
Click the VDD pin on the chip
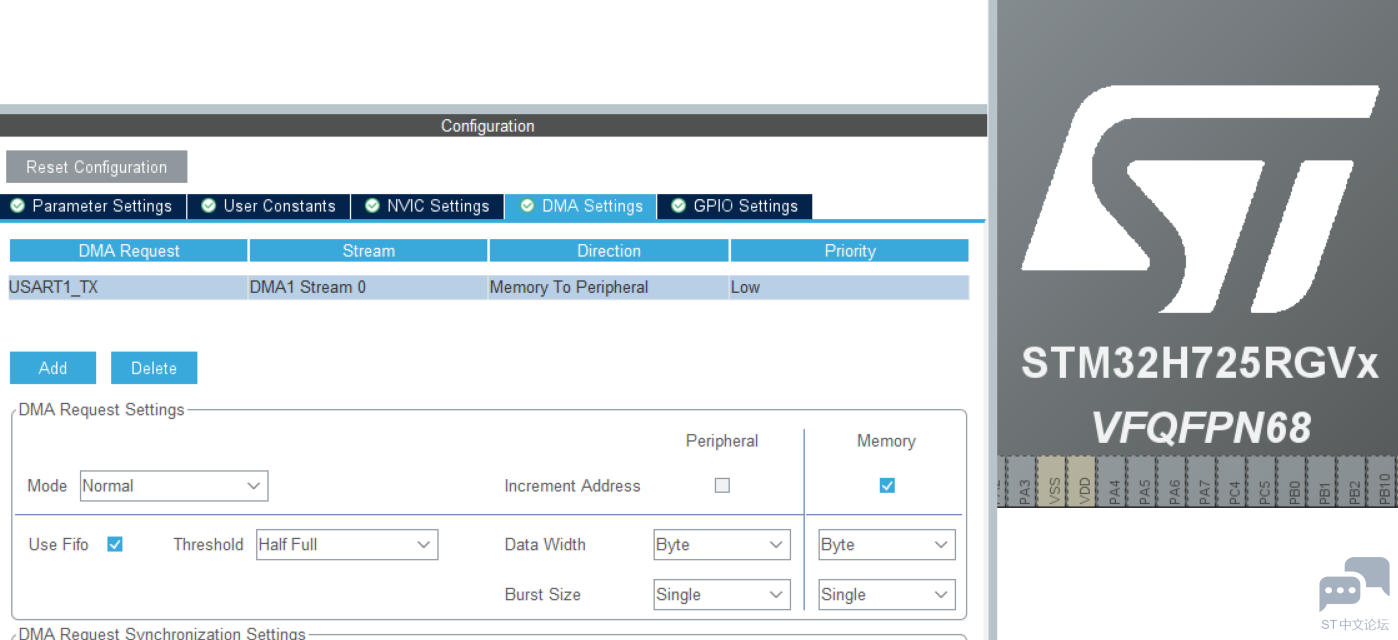click(1083, 480)
